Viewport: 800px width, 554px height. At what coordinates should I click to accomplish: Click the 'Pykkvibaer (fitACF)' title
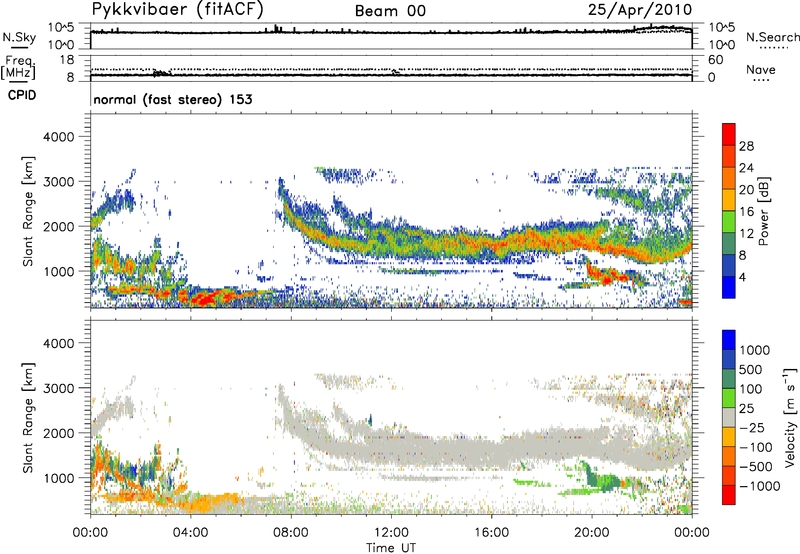pos(178,9)
